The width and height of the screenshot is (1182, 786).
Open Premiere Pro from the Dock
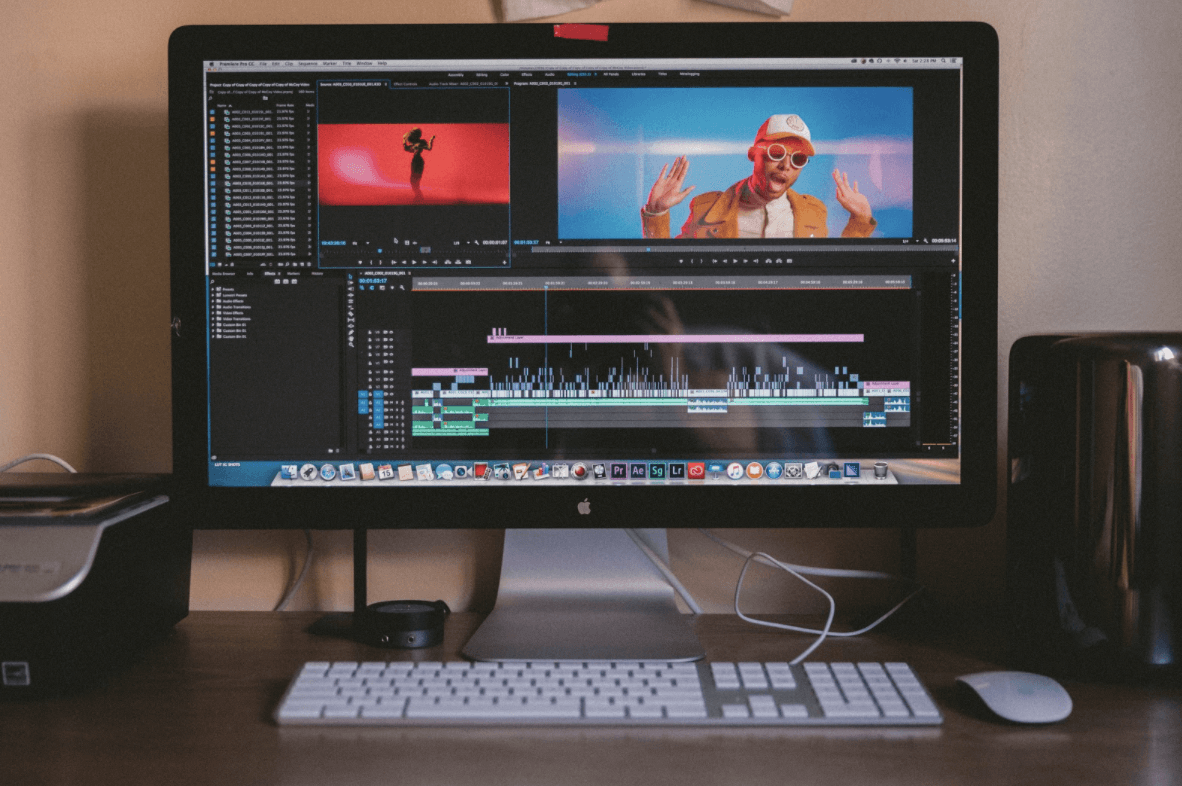618,471
